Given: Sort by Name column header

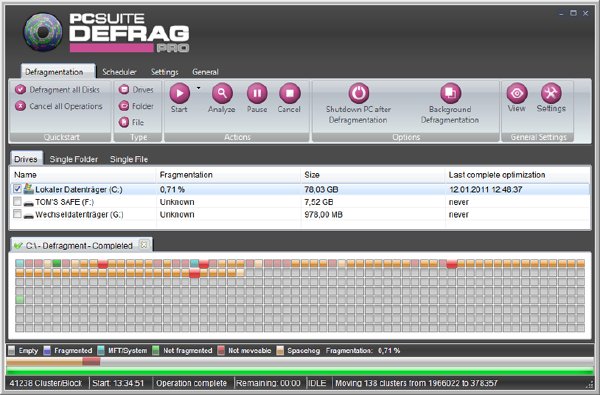Looking at the screenshot, I should coord(83,175).
